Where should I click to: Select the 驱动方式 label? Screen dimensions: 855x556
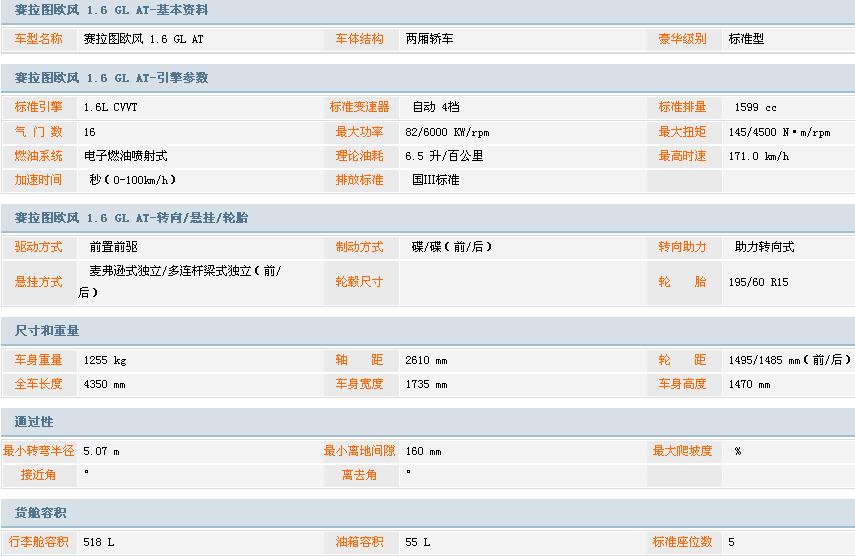(x=38, y=247)
